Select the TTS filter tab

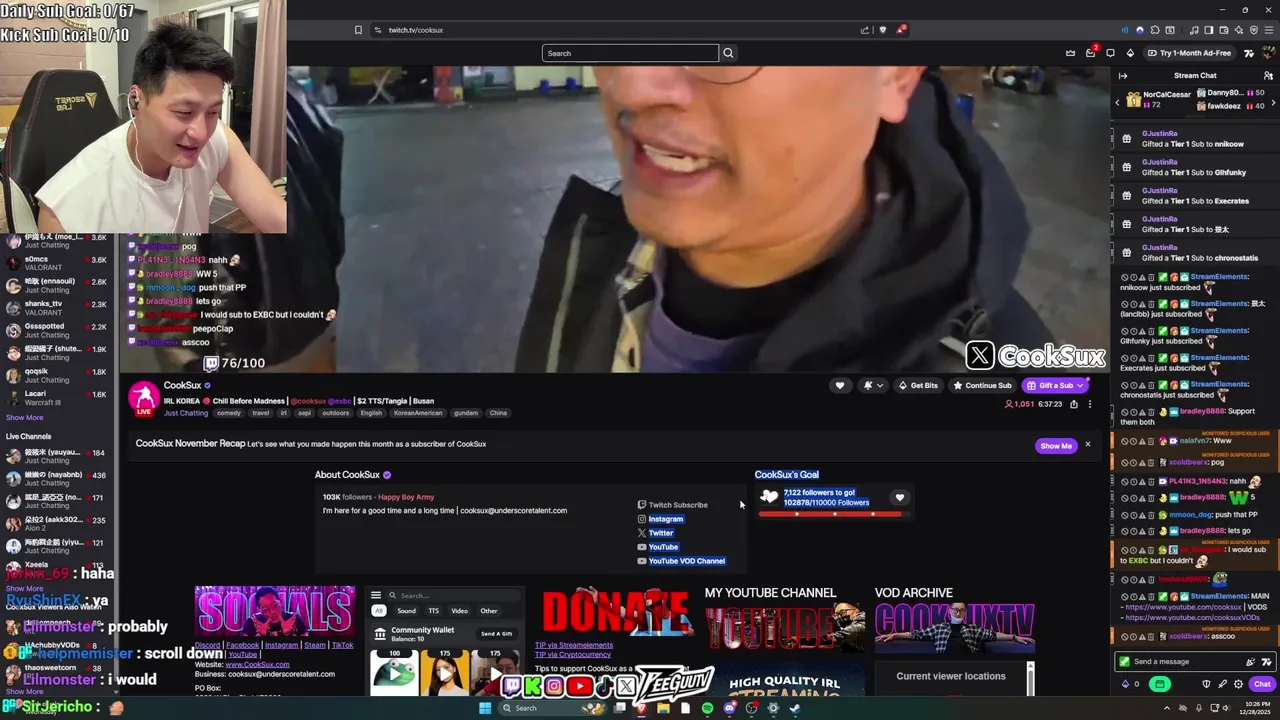pyautogui.click(x=434, y=611)
